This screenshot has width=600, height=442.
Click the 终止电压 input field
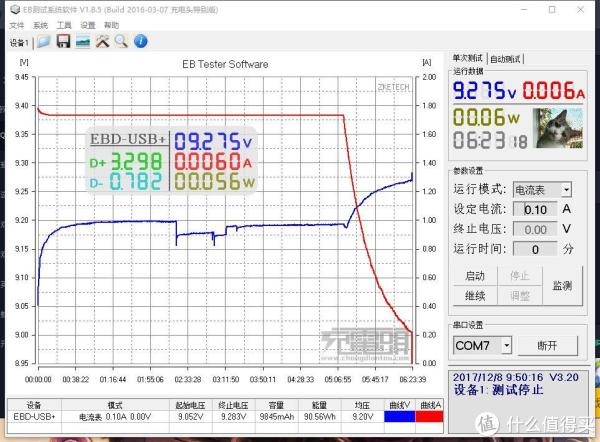[x=535, y=229]
